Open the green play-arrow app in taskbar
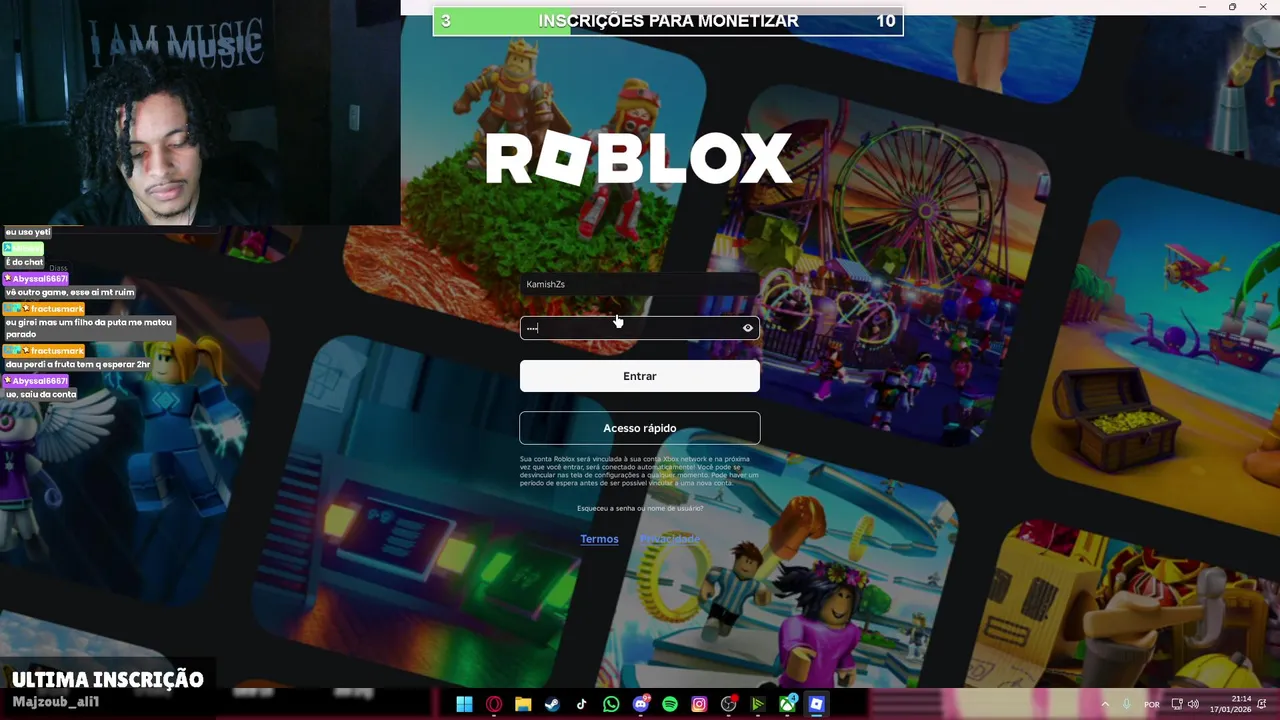Viewport: 1280px width, 720px height. (758, 704)
